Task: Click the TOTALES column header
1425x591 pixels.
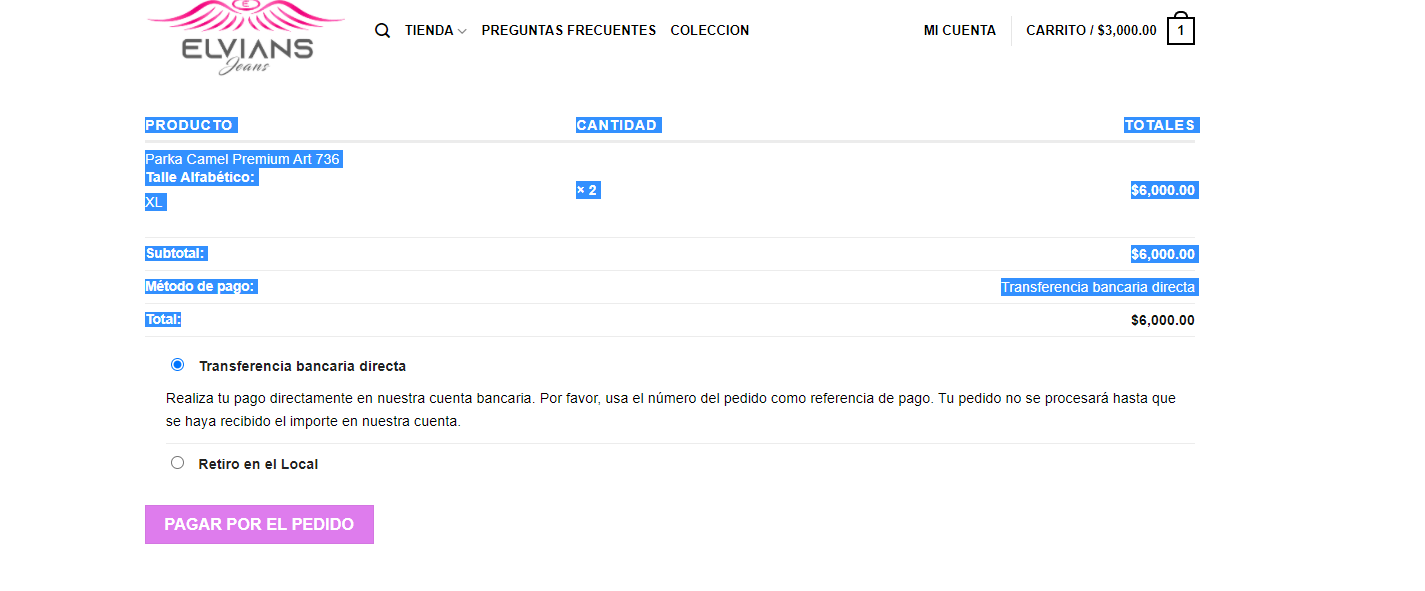Action: tap(1160, 125)
